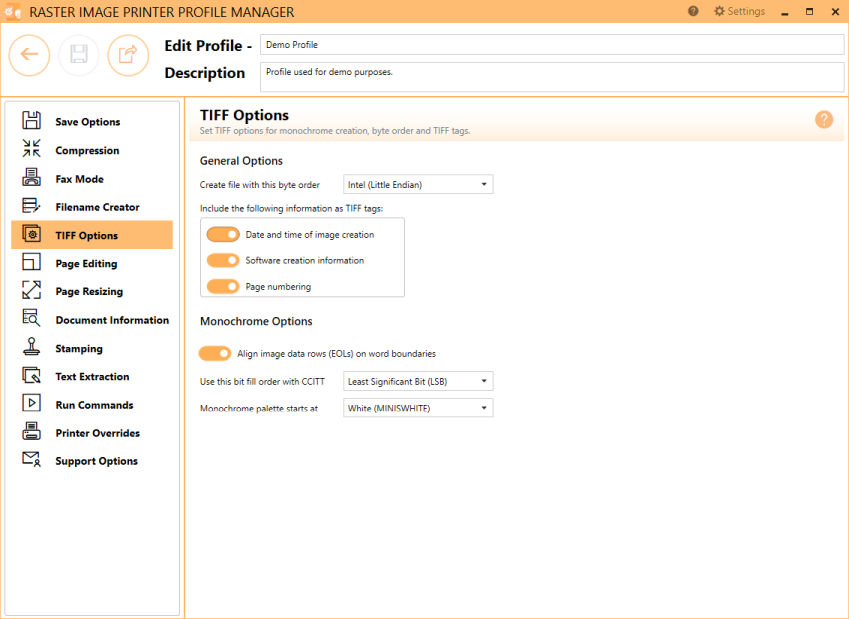Click the Save Options floppy icon
Viewport: 849px width, 619px height.
point(31,120)
